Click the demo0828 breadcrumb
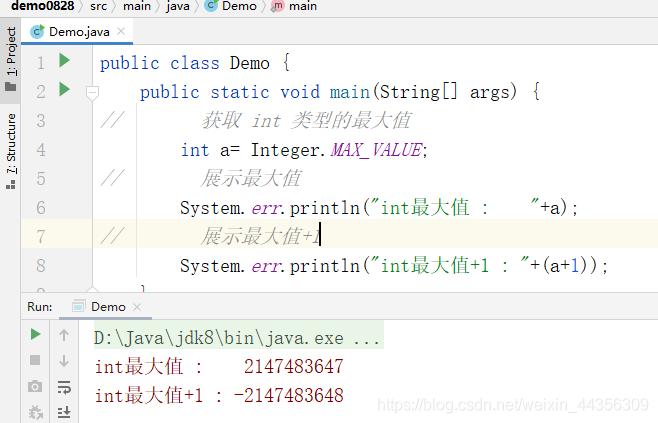Image resolution: width=658 pixels, height=423 pixels. point(42,6)
